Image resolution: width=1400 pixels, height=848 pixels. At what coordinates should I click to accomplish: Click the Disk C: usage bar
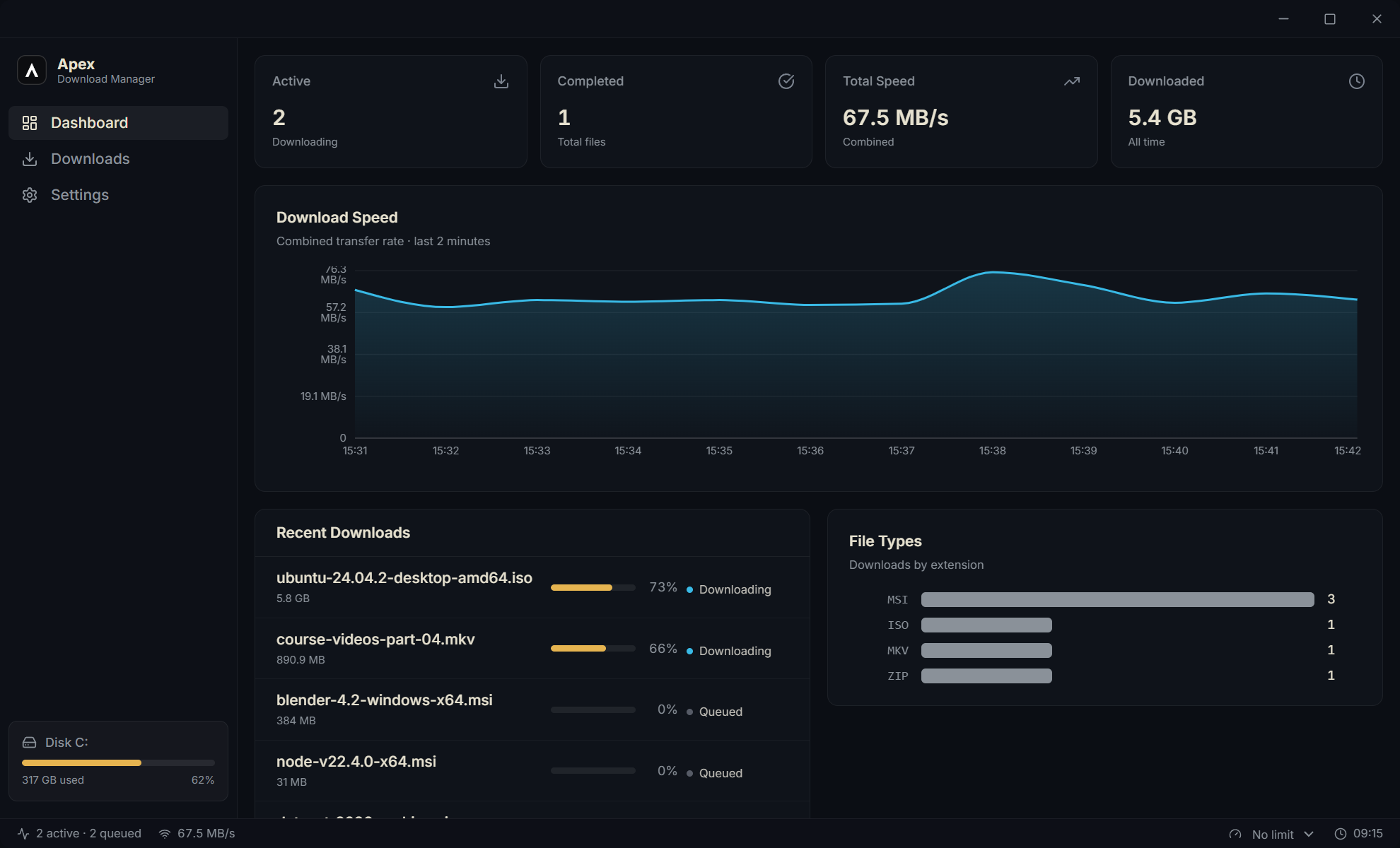pyautogui.click(x=118, y=763)
